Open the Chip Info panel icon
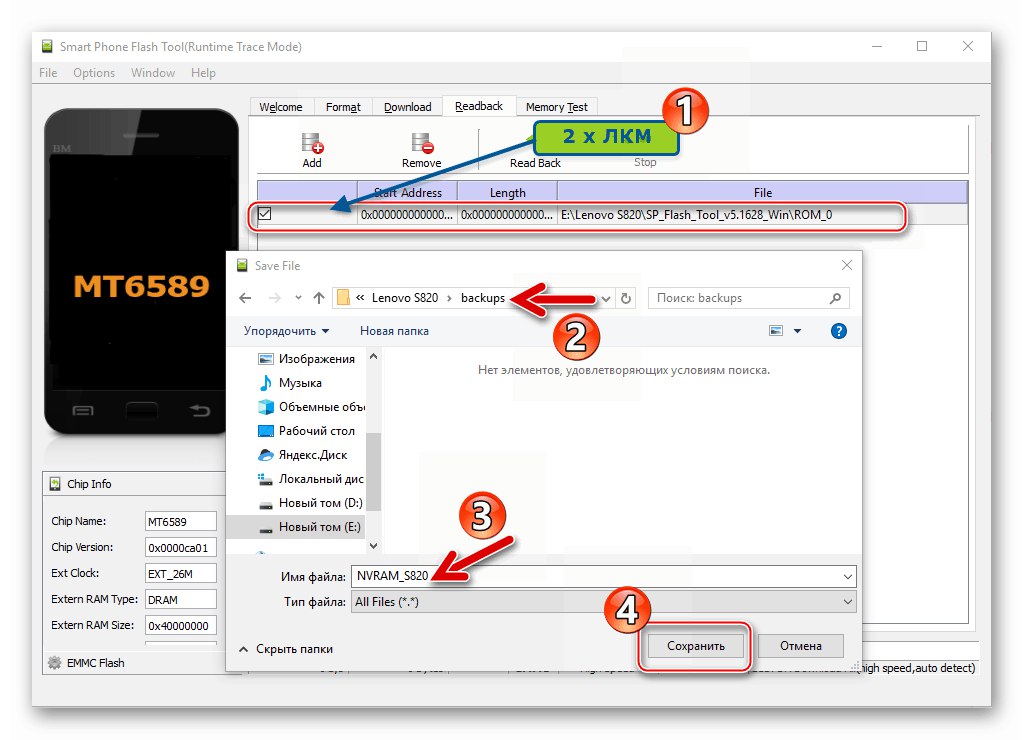 55,484
